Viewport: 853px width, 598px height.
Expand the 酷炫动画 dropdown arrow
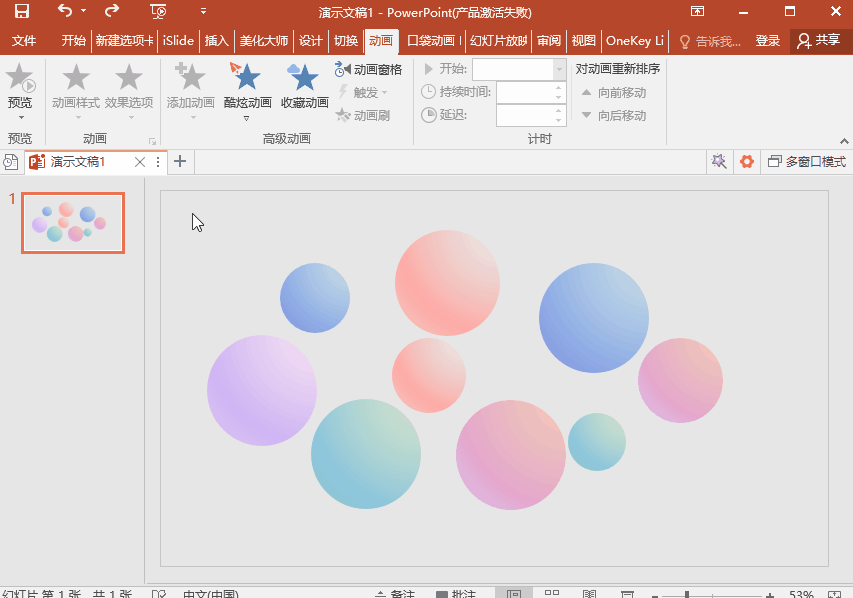point(247,119)
